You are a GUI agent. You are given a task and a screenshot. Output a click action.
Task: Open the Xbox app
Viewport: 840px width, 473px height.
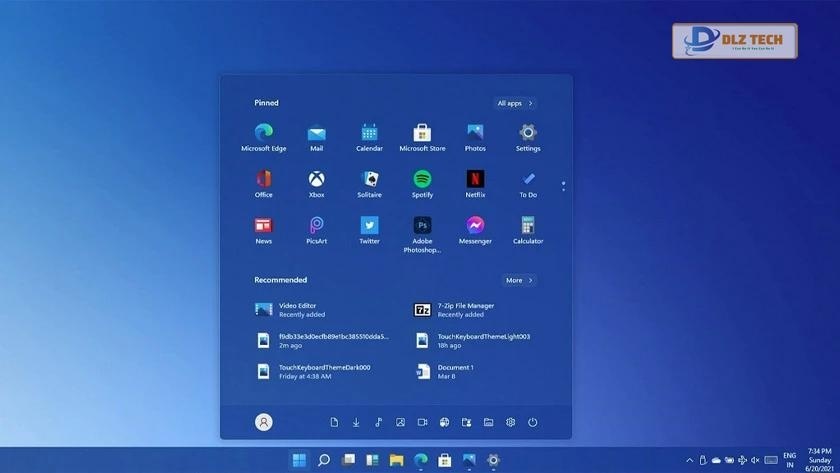(x=316, y=179)
